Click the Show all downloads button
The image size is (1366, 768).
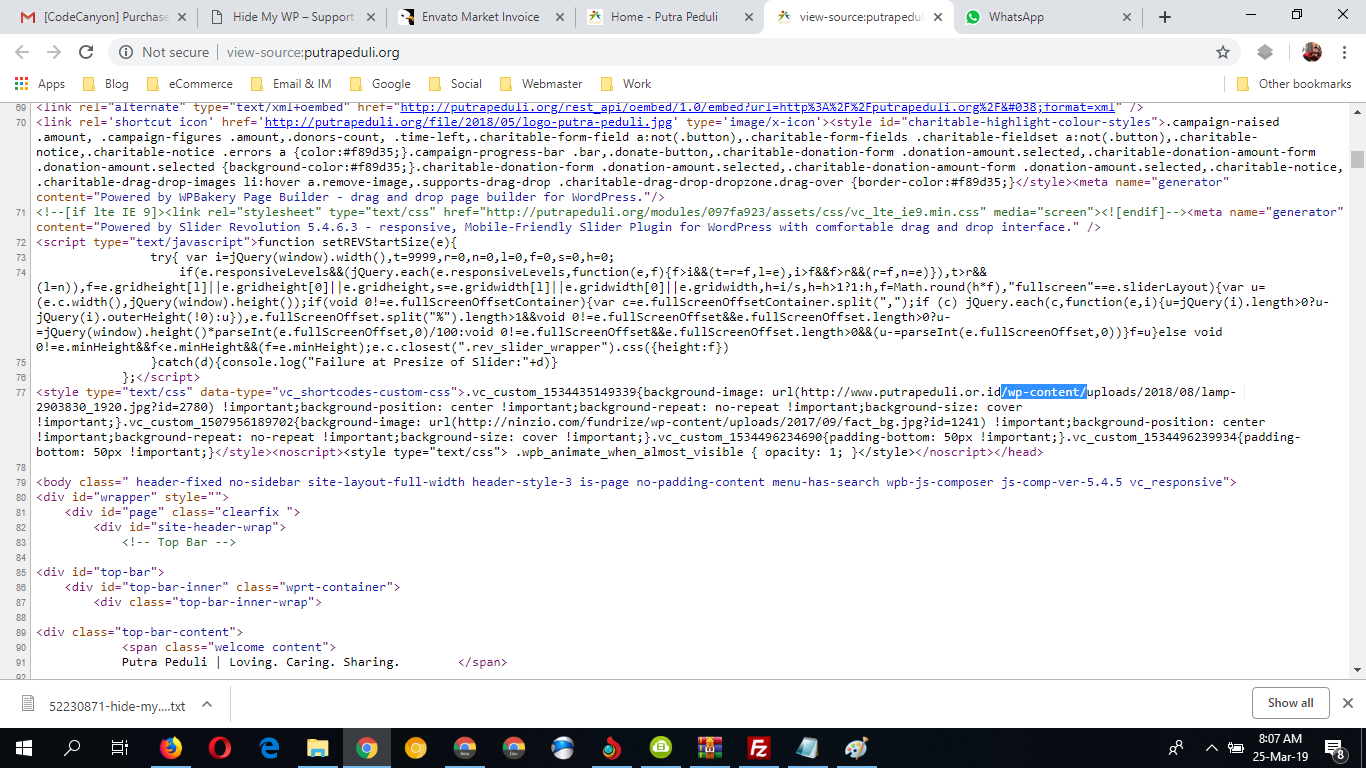point(1290,703)
